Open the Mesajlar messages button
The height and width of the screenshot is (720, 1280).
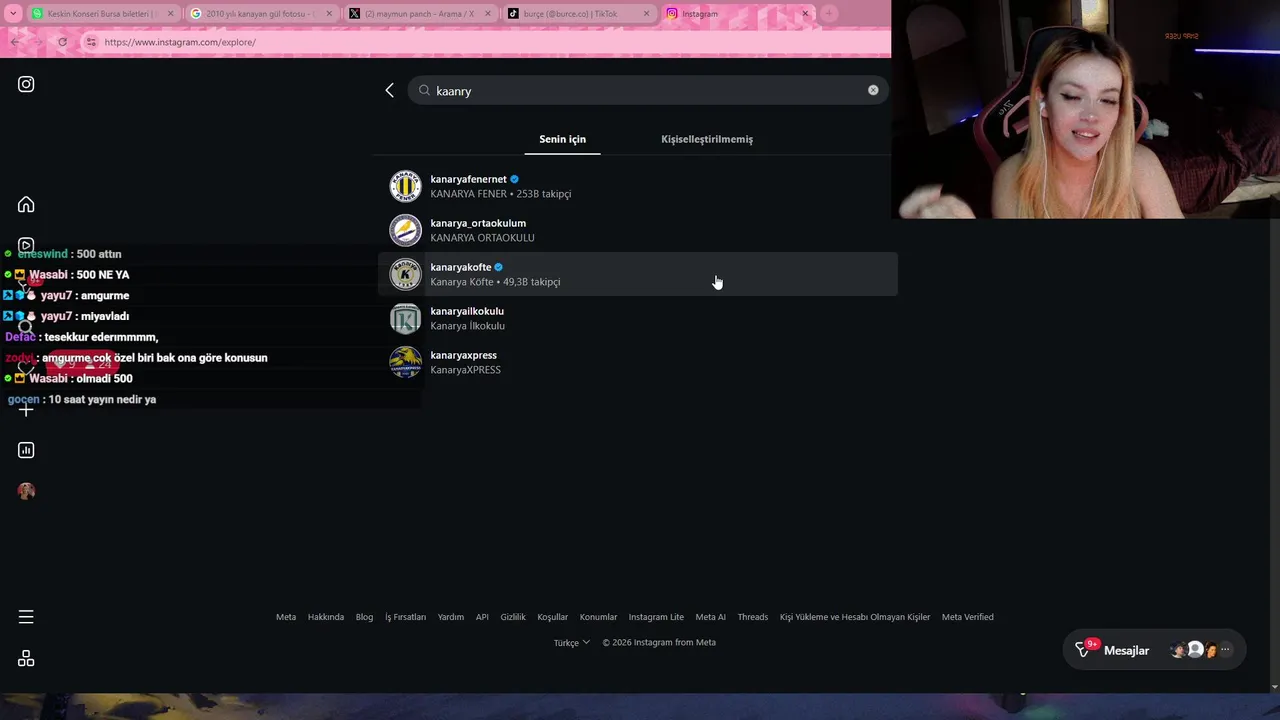tap(1154, 650)
